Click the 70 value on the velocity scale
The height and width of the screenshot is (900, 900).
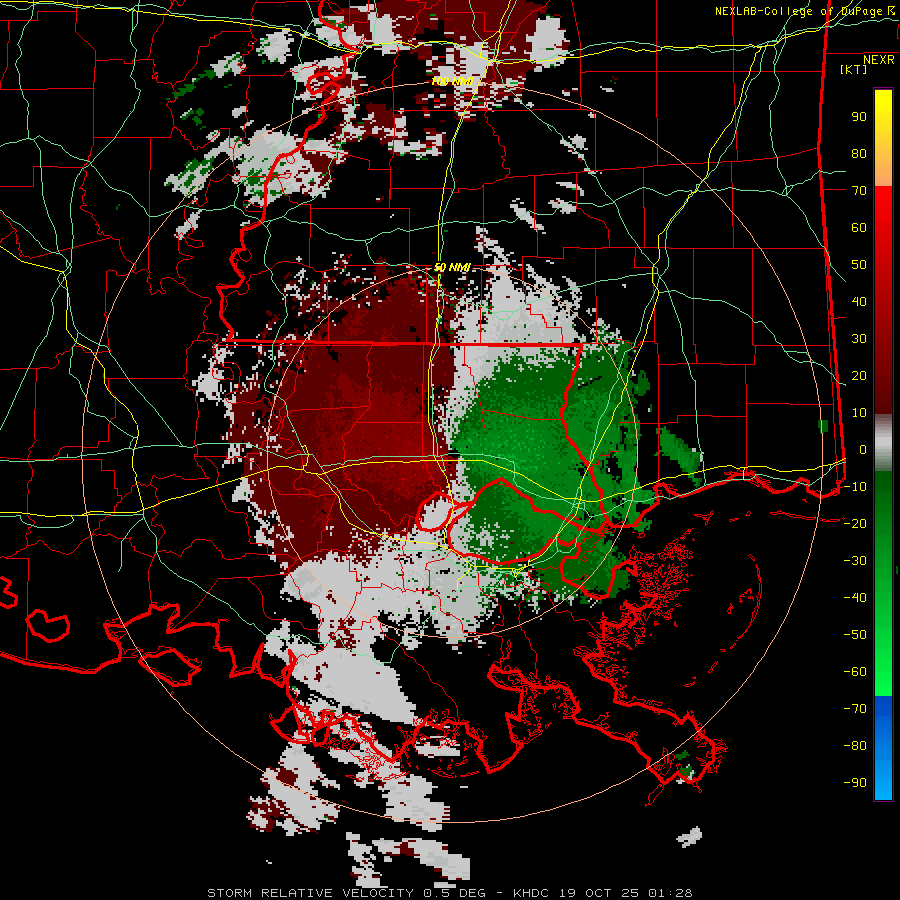tap(859, 191)
